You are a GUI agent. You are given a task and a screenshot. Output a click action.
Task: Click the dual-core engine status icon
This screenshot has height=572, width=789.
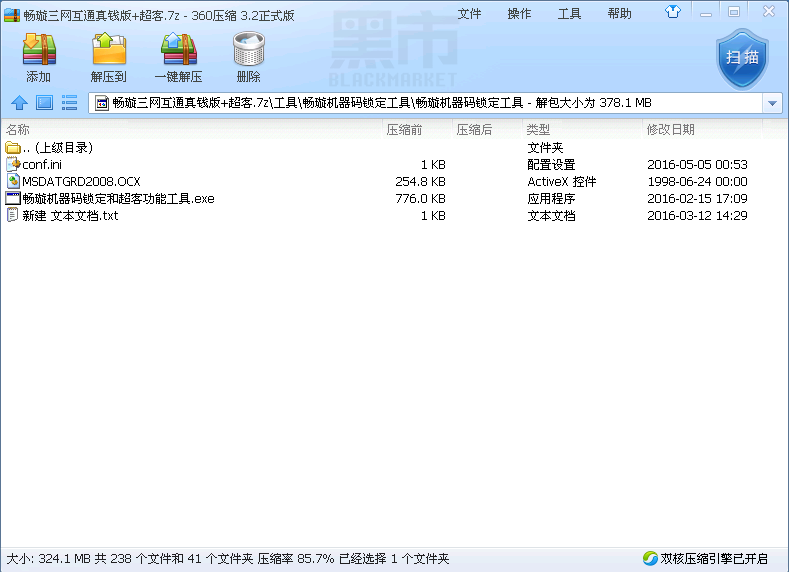tap(650, 558)
